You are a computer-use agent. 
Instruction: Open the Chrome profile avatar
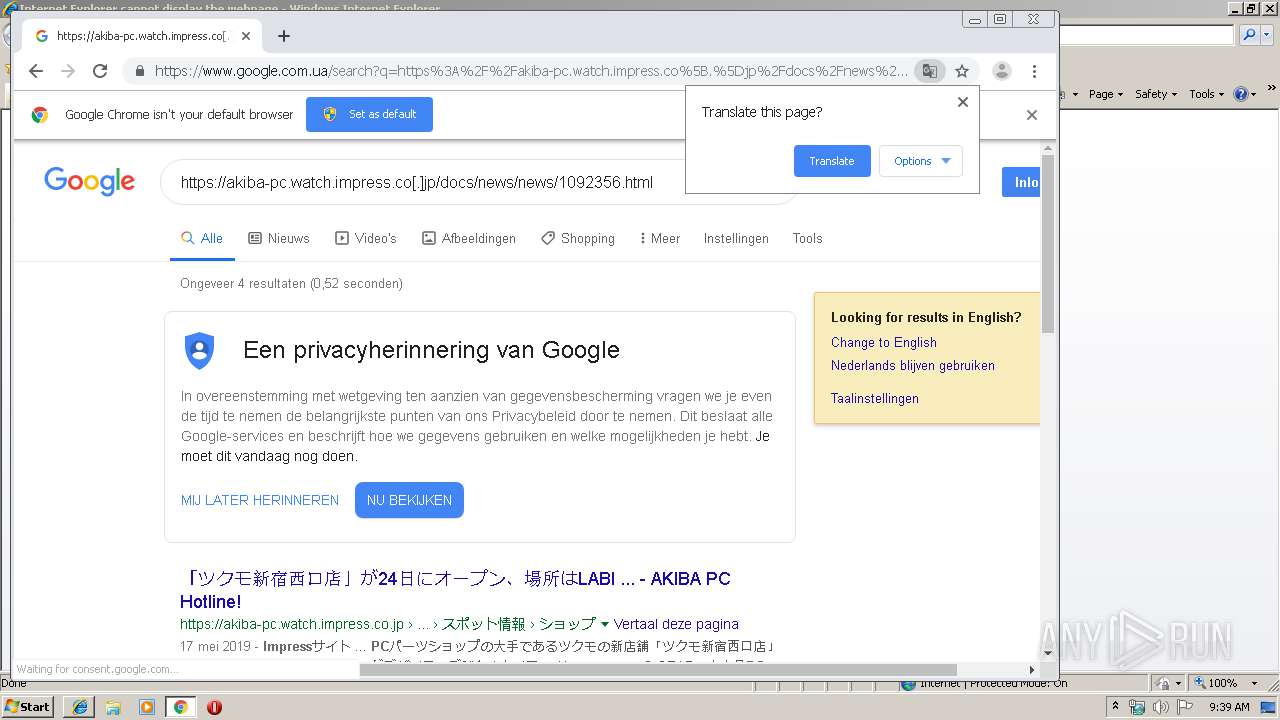1001,71
